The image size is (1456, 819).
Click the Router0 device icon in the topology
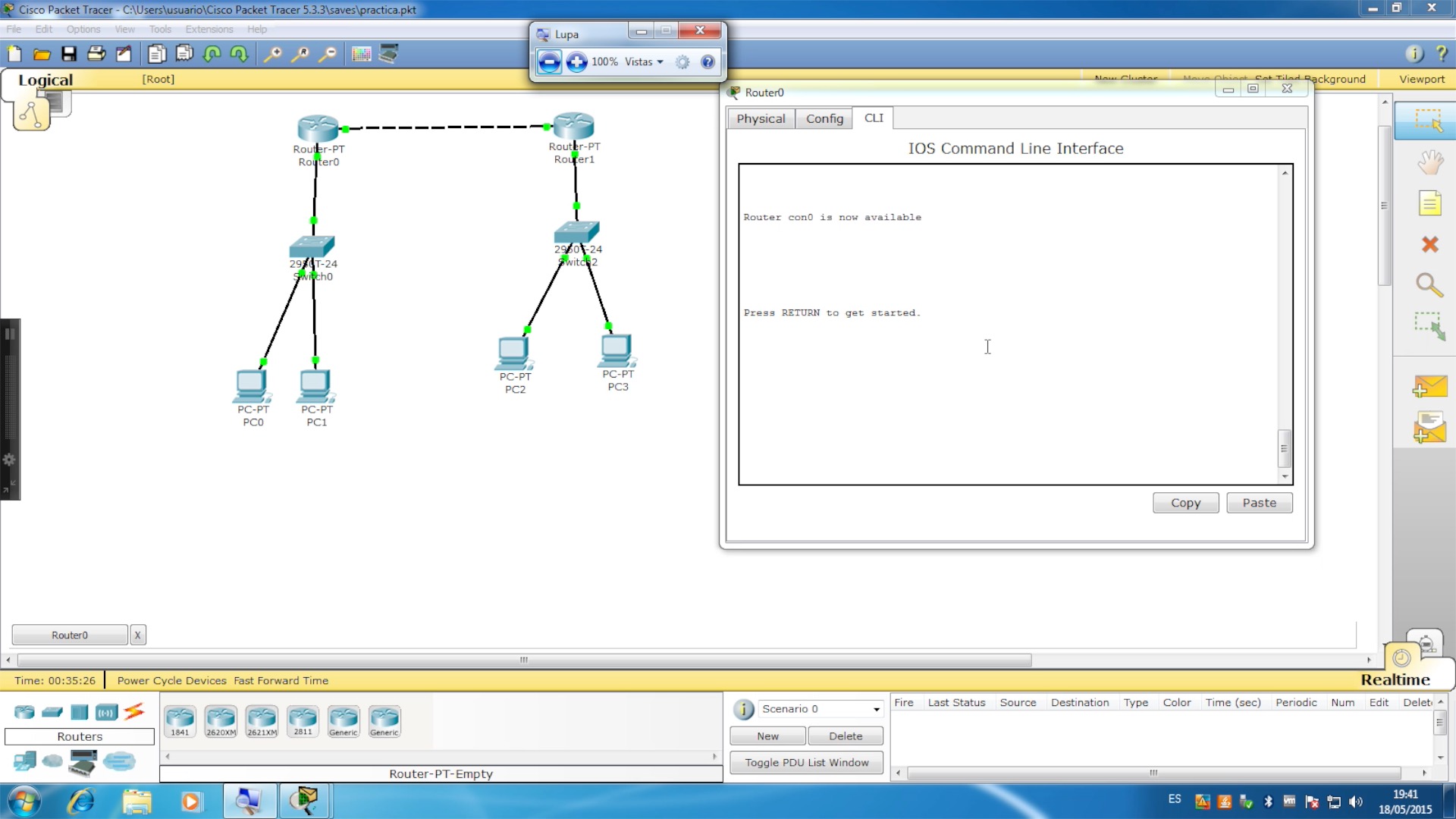pos(318,127)
